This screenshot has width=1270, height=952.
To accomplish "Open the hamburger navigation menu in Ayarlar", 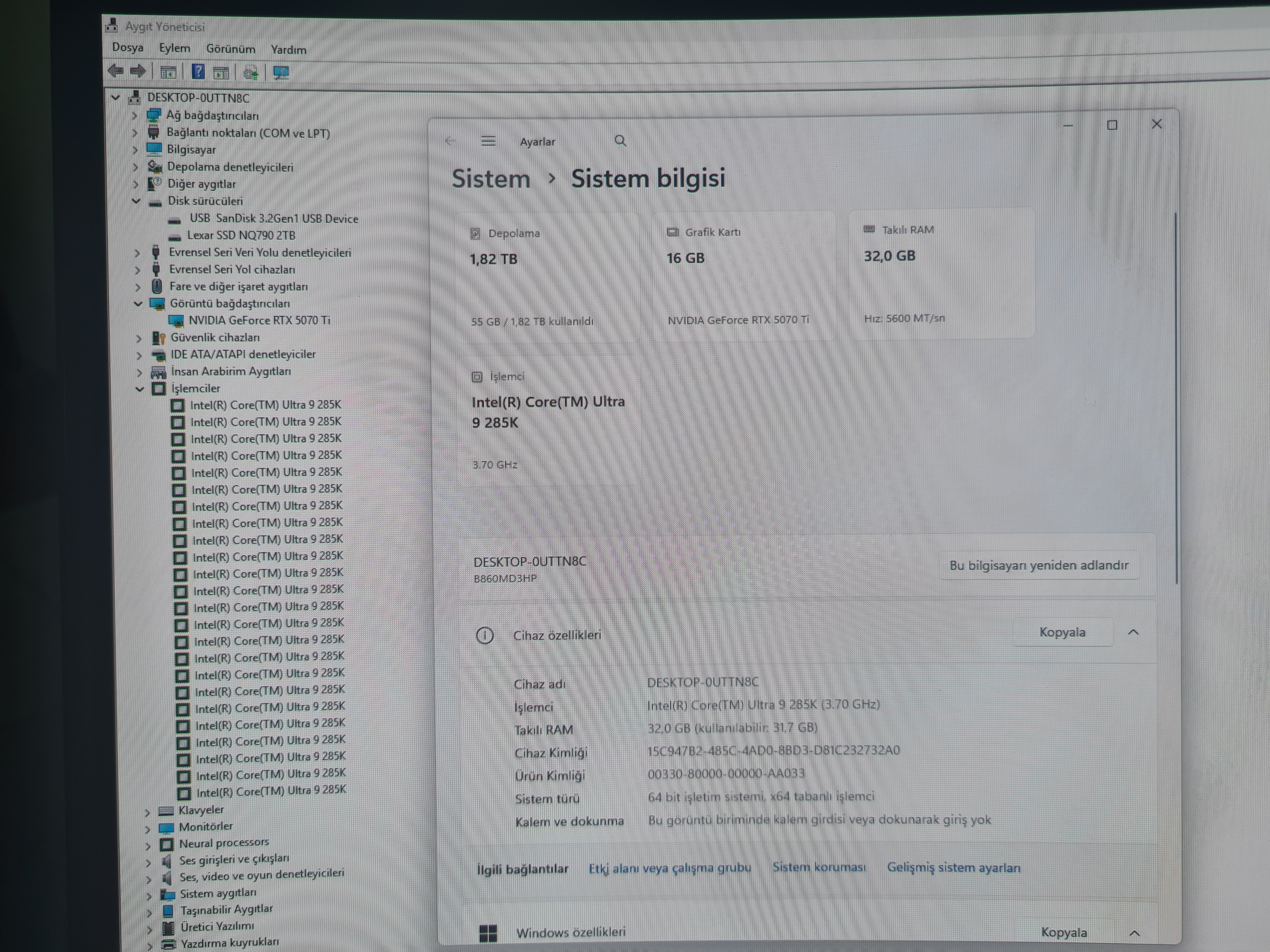I will click(x=488, y=141).
